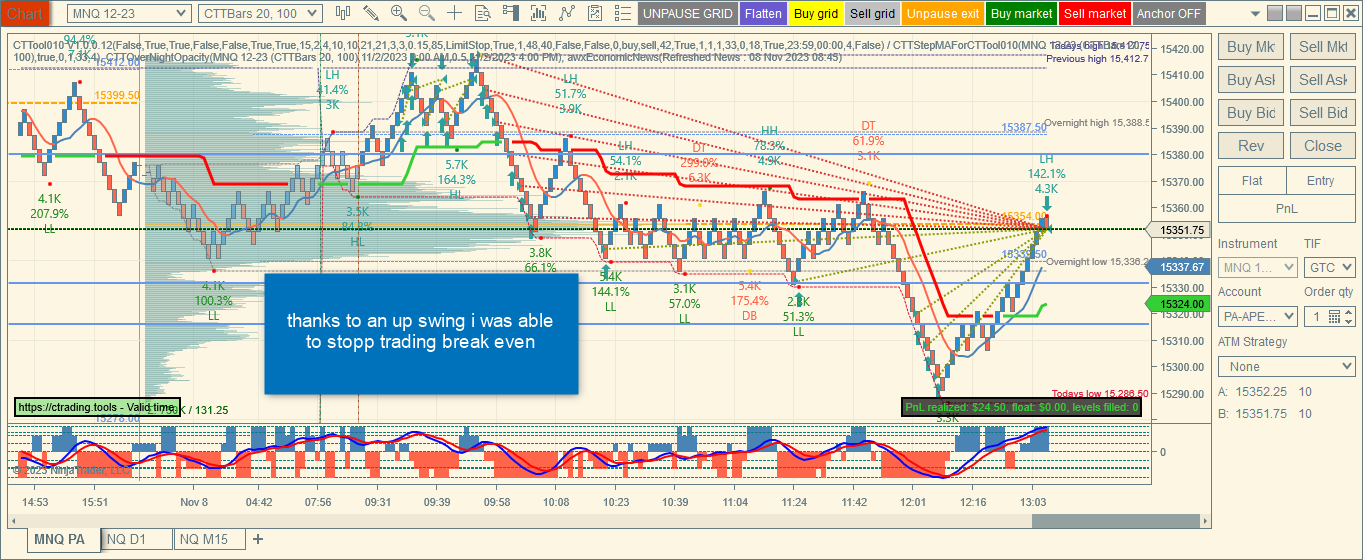Toggle the Anchor OFF button
Image resolution: width=1363 pixels, height=560 pixels.
[x=1169, y=14]
